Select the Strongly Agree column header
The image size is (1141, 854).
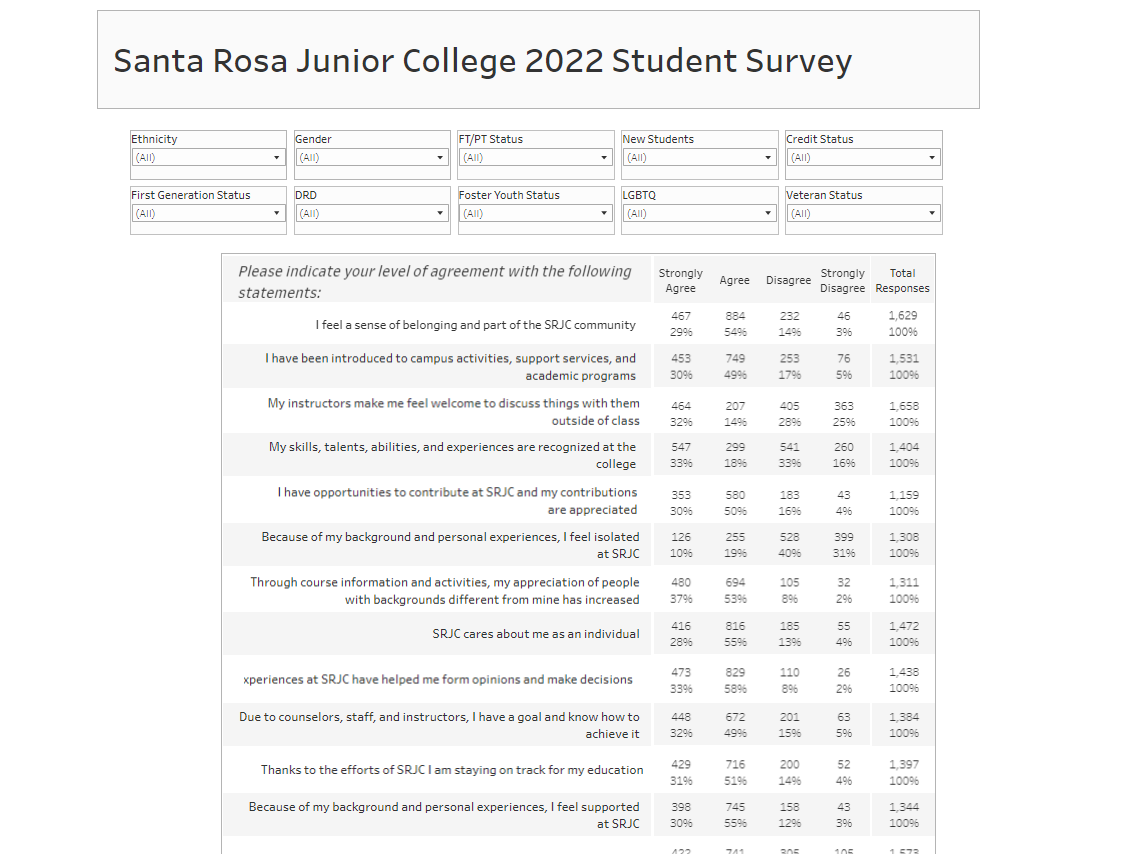pyautogui.click(x=681, y=280)
